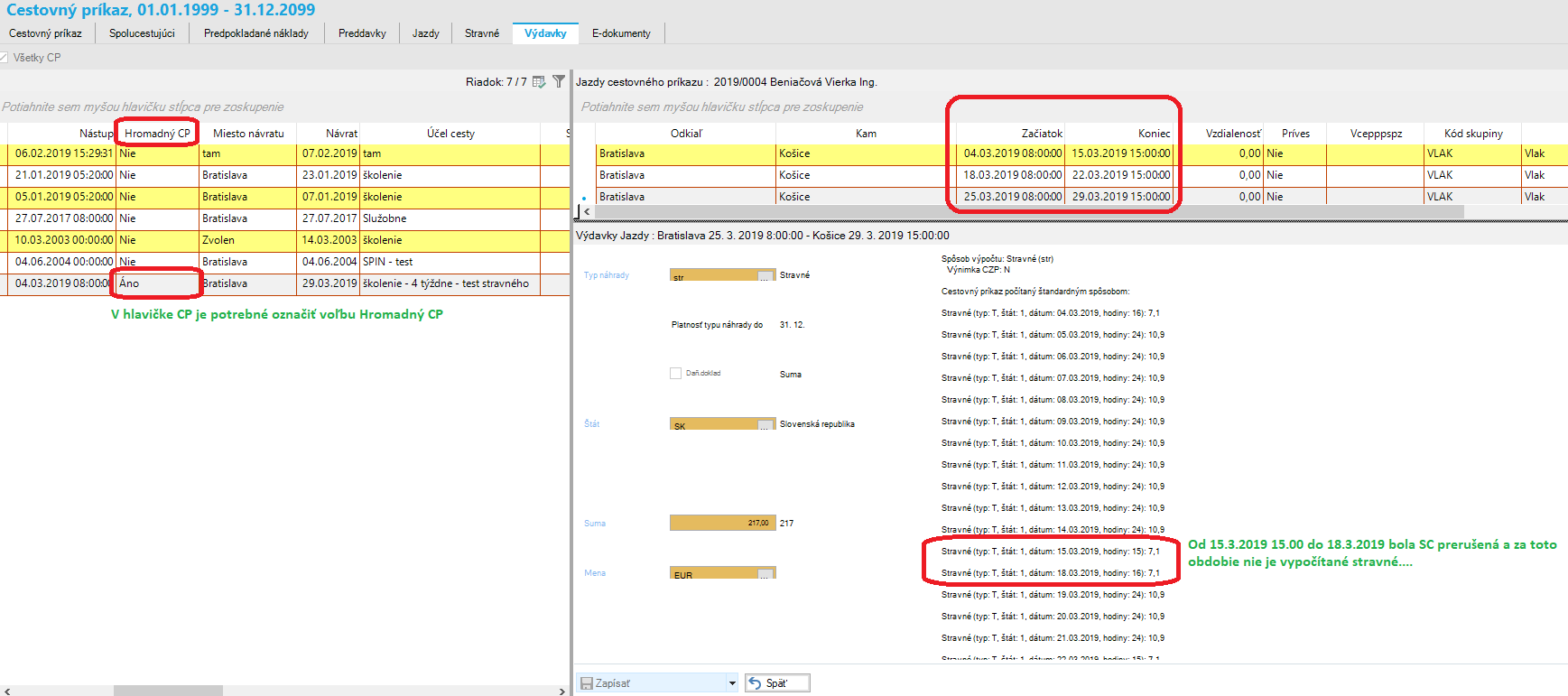
Task: Open the Mena 'EUR' lookup button
Action: [765, 573]
